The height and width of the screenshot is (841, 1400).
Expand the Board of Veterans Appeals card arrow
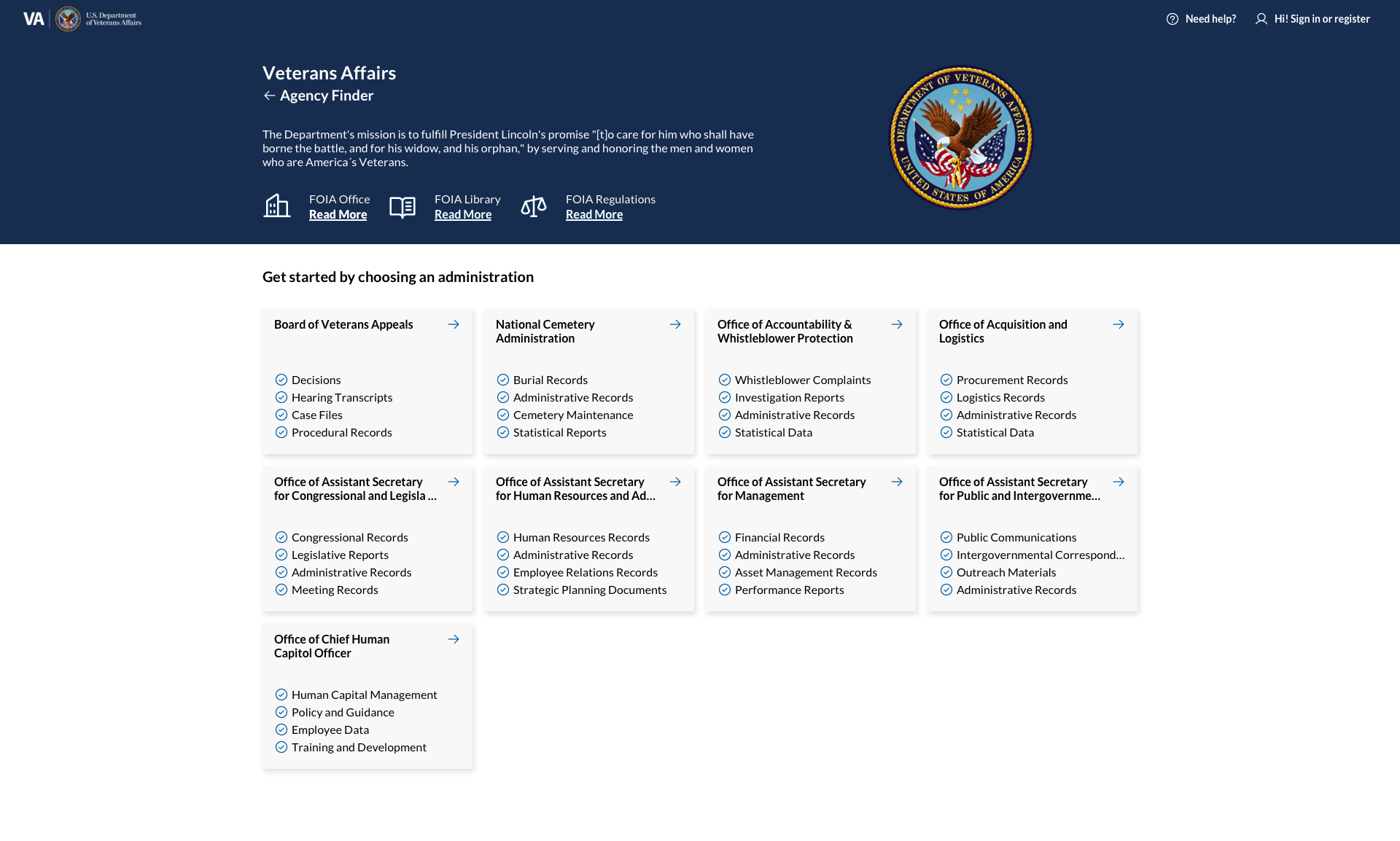454,324
